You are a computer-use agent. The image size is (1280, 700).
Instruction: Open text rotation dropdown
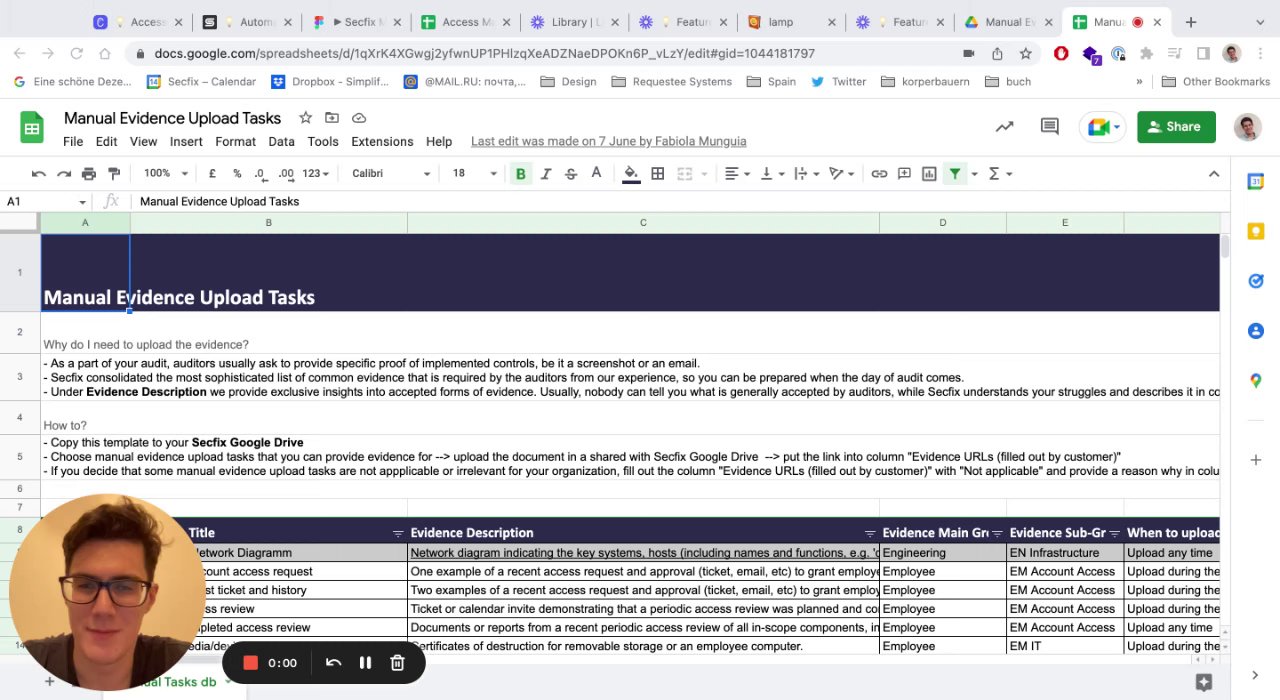click(x=842, y=174)
